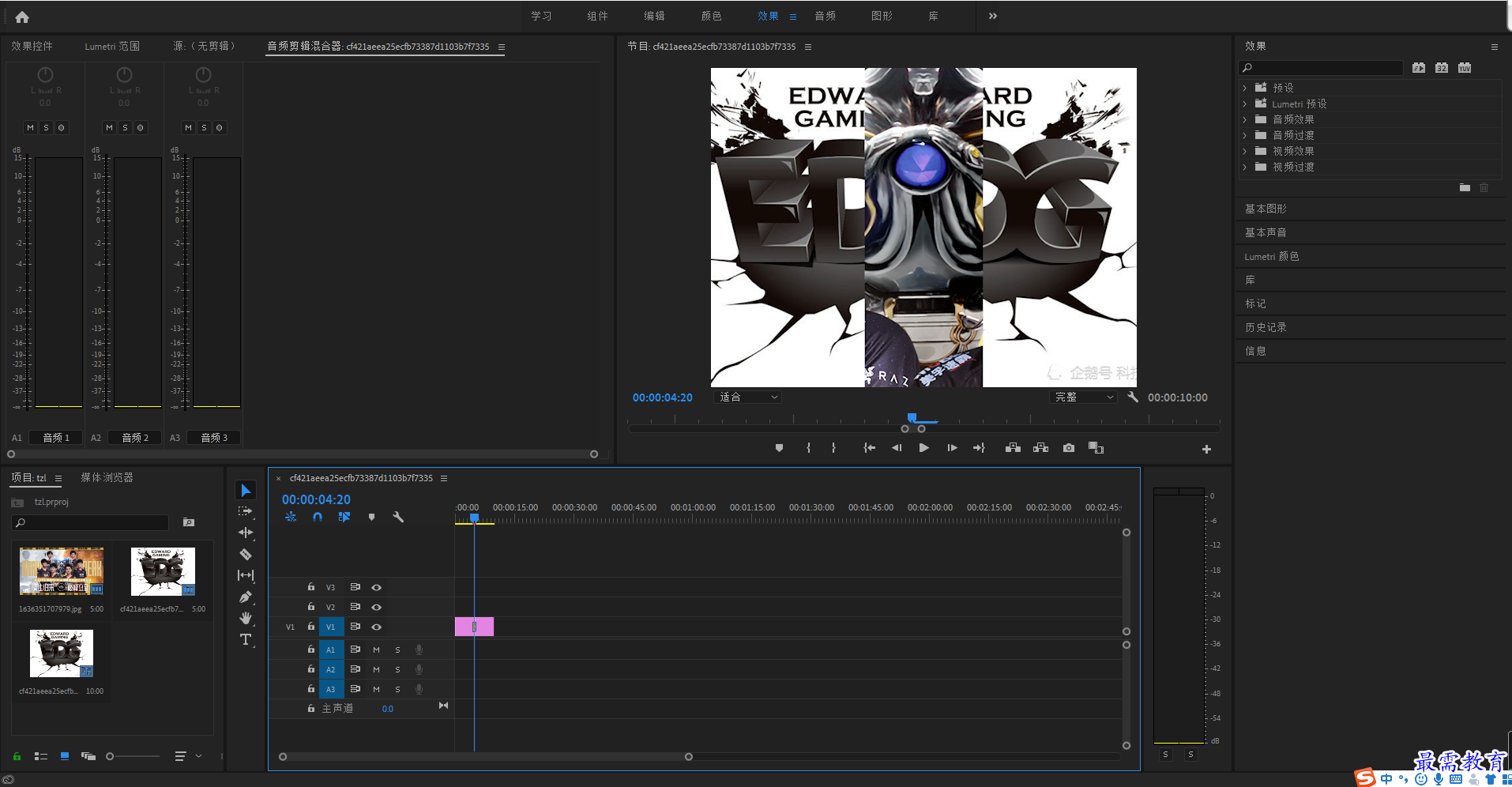Toggle lock on track V3
Viewport: 1512px width, 787px height.
click(x=310, y=587)
